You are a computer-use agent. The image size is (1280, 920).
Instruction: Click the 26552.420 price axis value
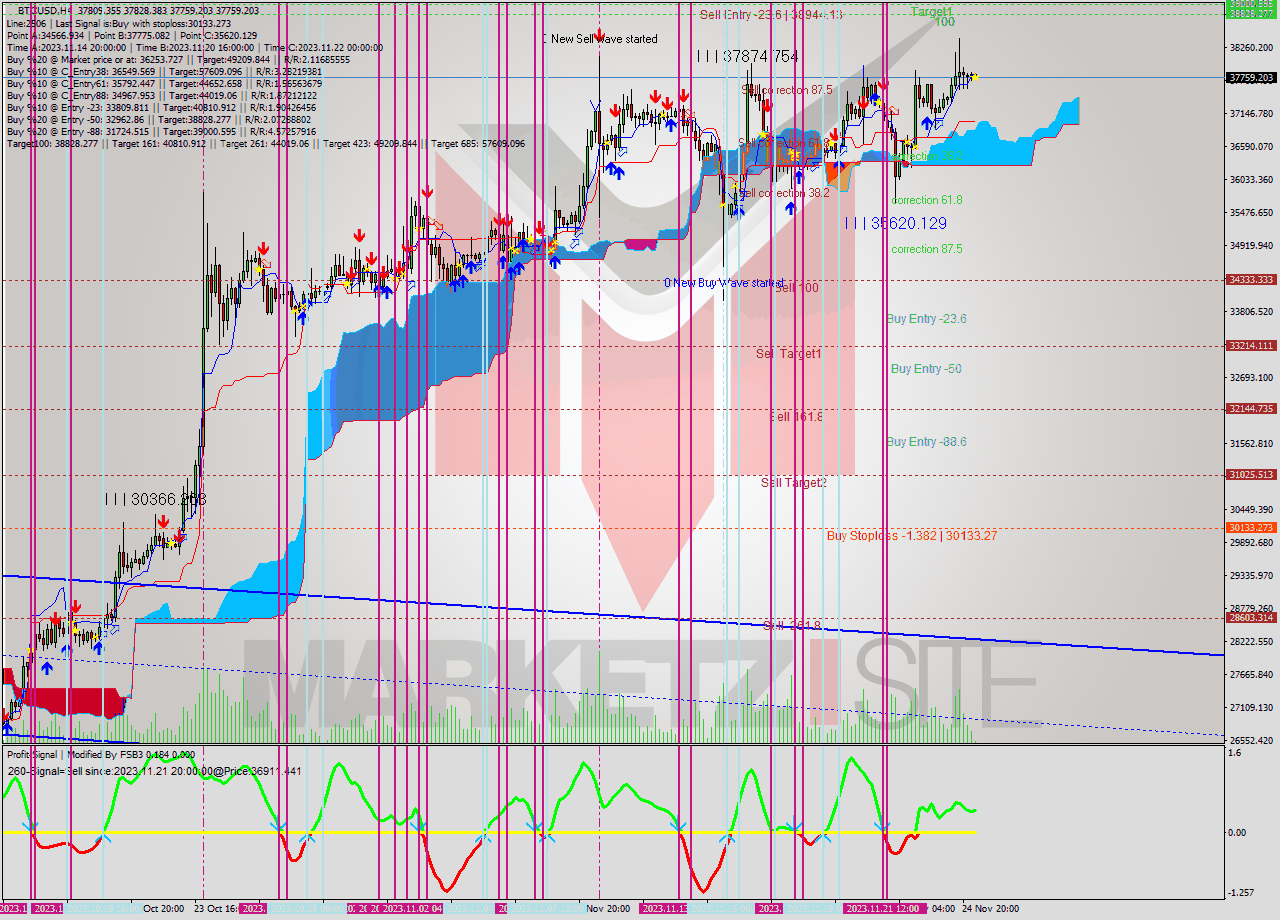click(x=1251, y=740)
